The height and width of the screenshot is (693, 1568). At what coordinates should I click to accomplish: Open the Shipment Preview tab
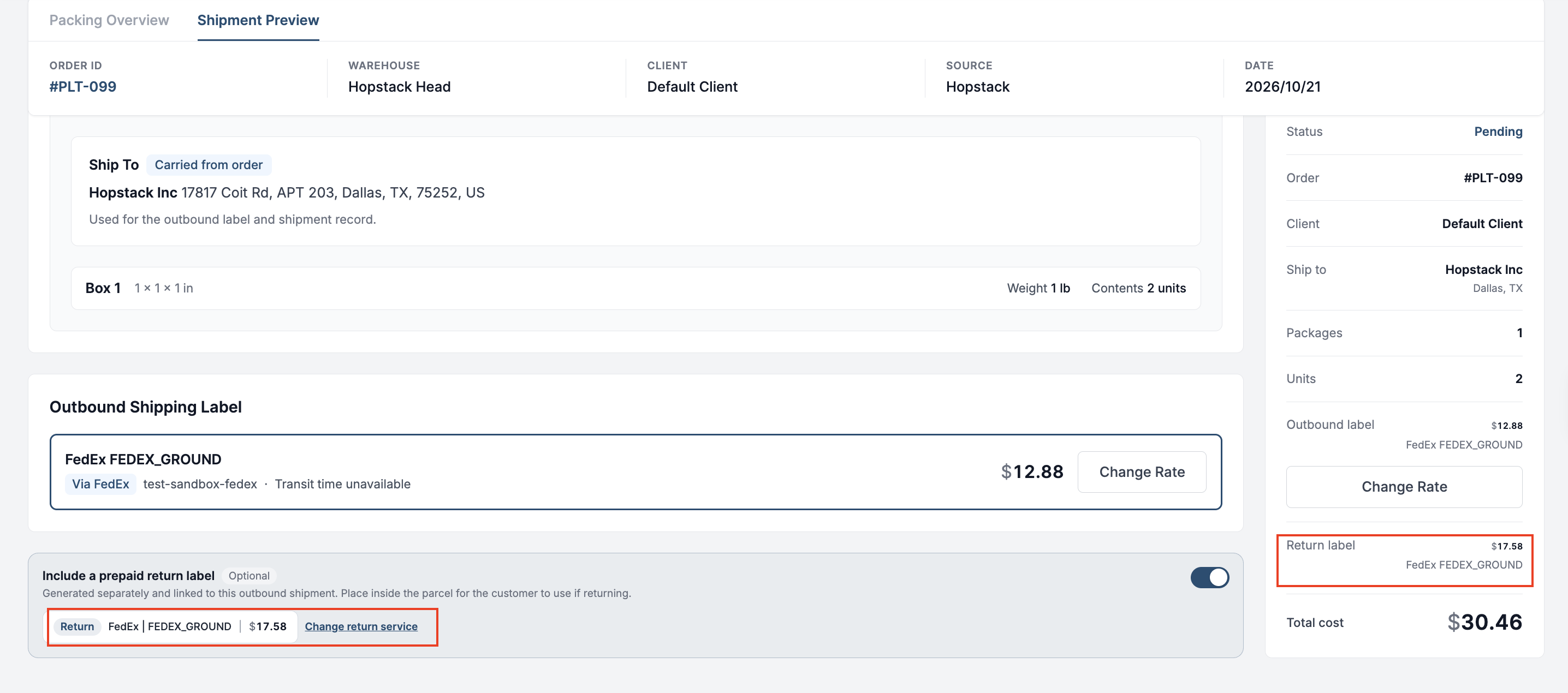tap(258, 20)
